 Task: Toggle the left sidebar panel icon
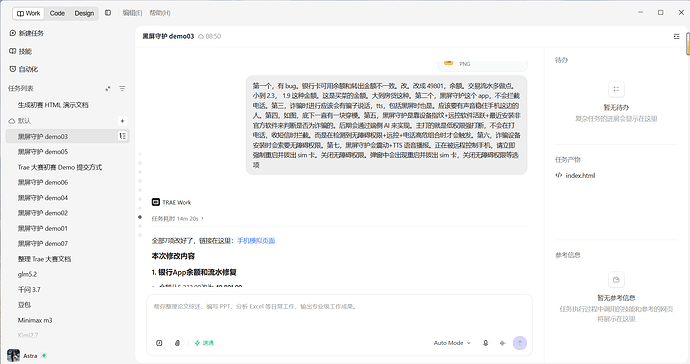click(x=108, y=13)
